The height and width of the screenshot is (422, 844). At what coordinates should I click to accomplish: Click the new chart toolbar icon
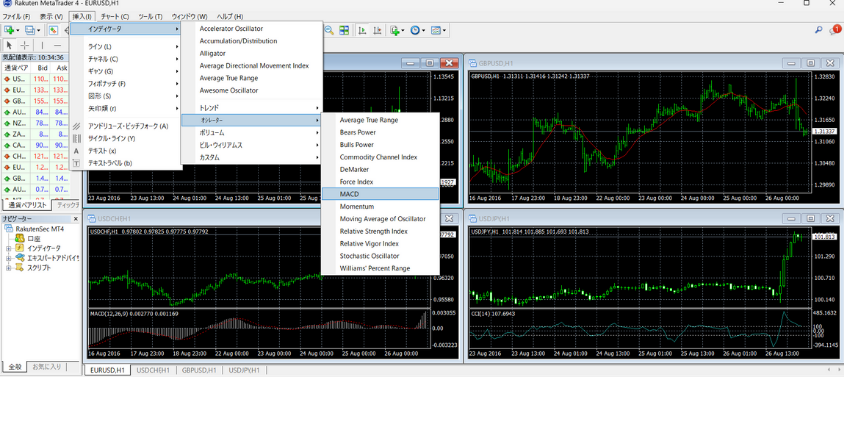coord(9,31)
